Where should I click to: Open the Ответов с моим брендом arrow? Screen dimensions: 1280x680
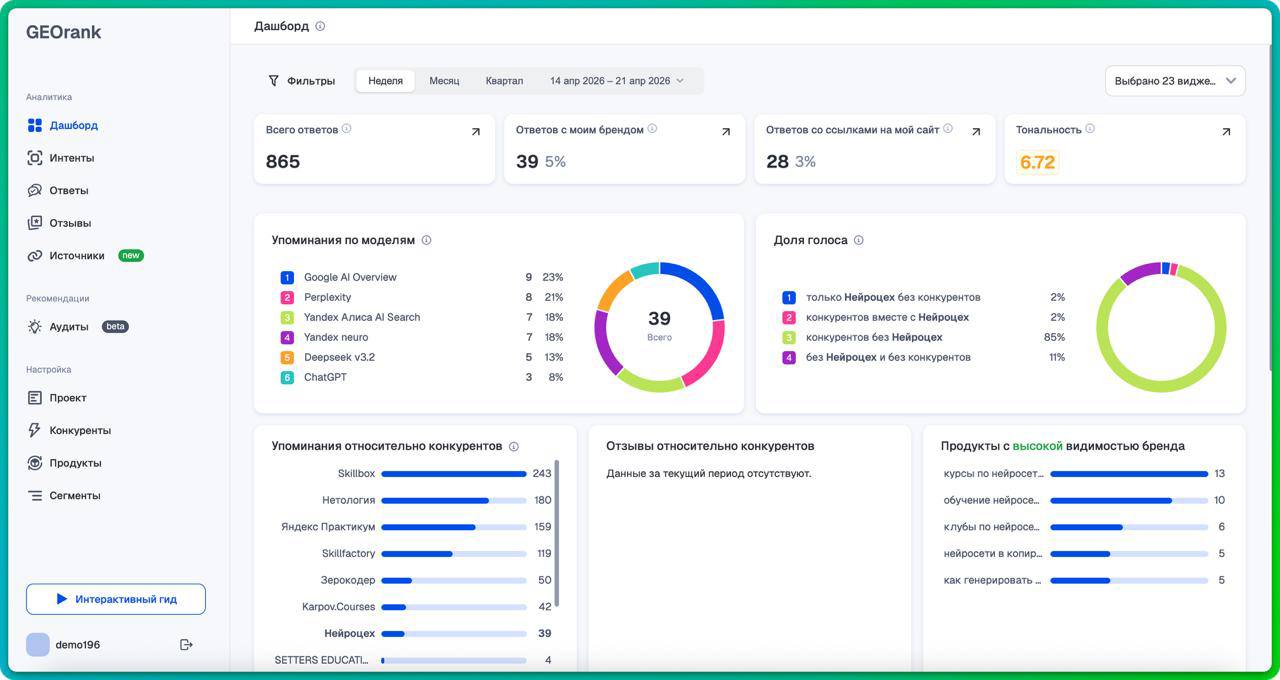coord(726,132)
